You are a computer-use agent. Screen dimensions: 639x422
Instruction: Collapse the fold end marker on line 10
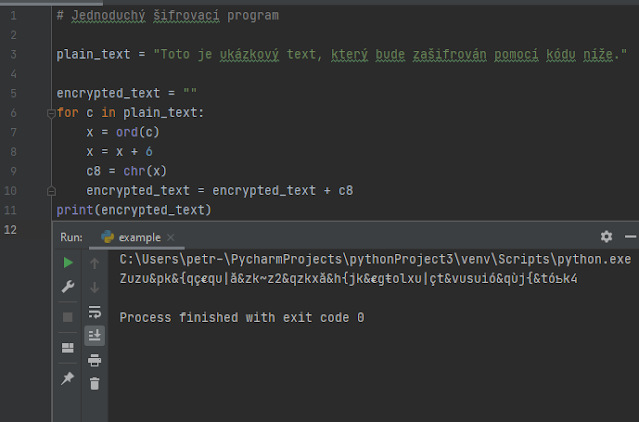point(51,191)
